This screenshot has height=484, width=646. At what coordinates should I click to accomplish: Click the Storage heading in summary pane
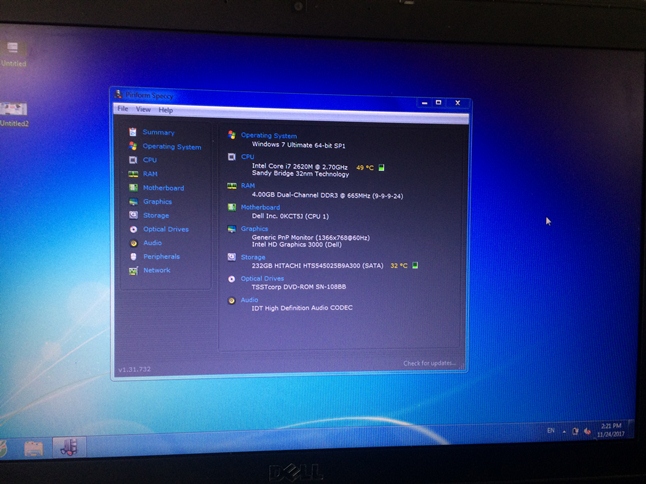tap(253, 257)
